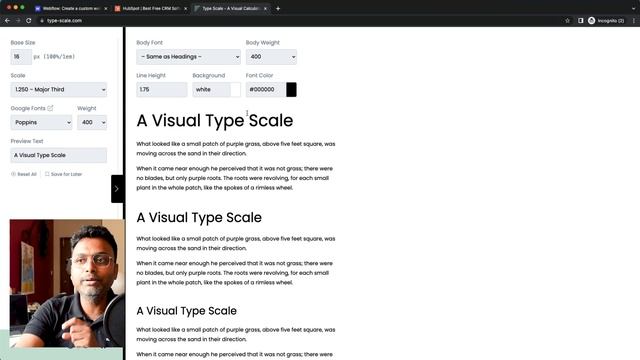Open a new browser tab with plus

278,8
